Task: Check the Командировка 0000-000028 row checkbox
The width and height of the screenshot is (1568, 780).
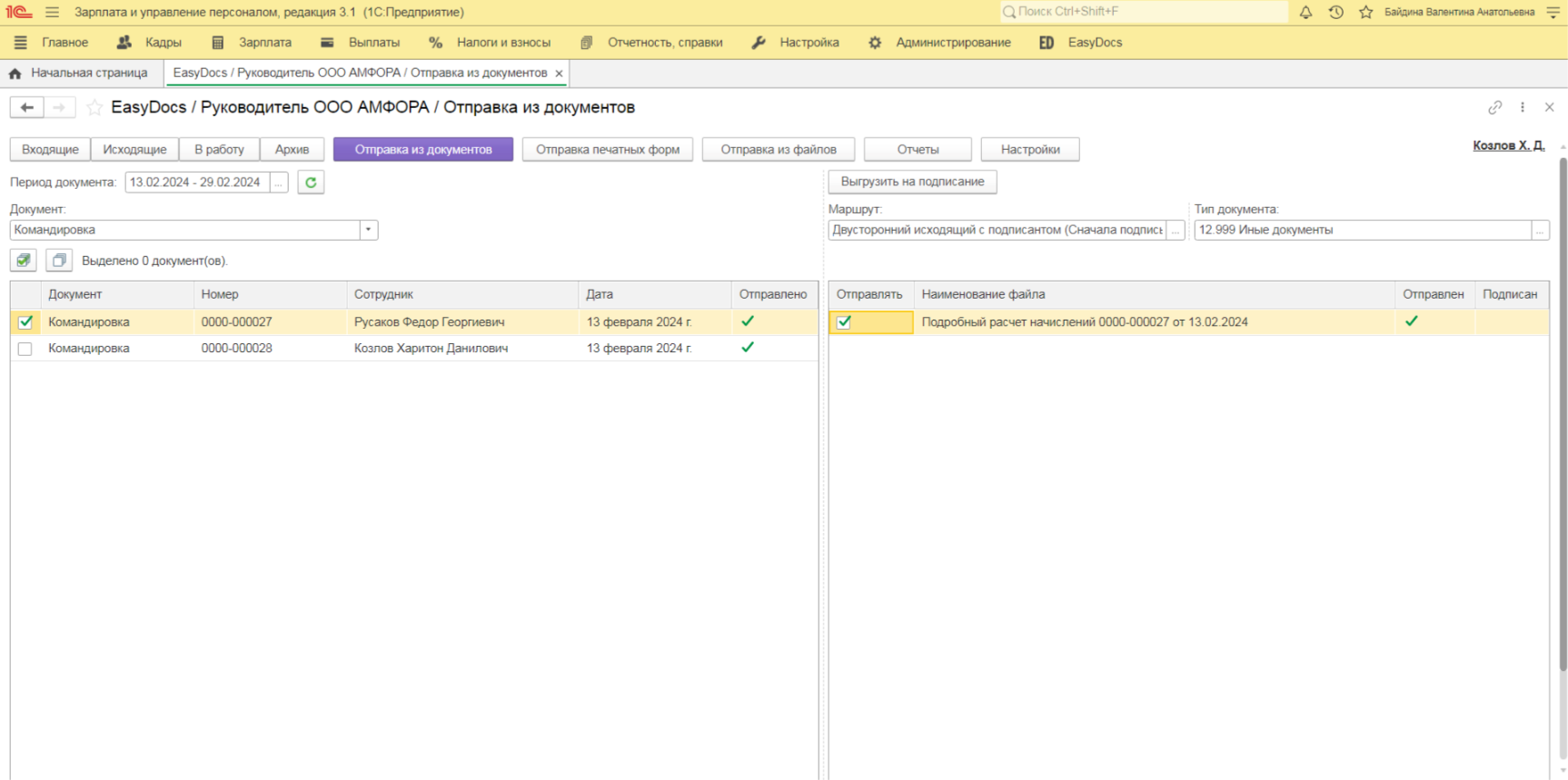Action: pos(25,349)
